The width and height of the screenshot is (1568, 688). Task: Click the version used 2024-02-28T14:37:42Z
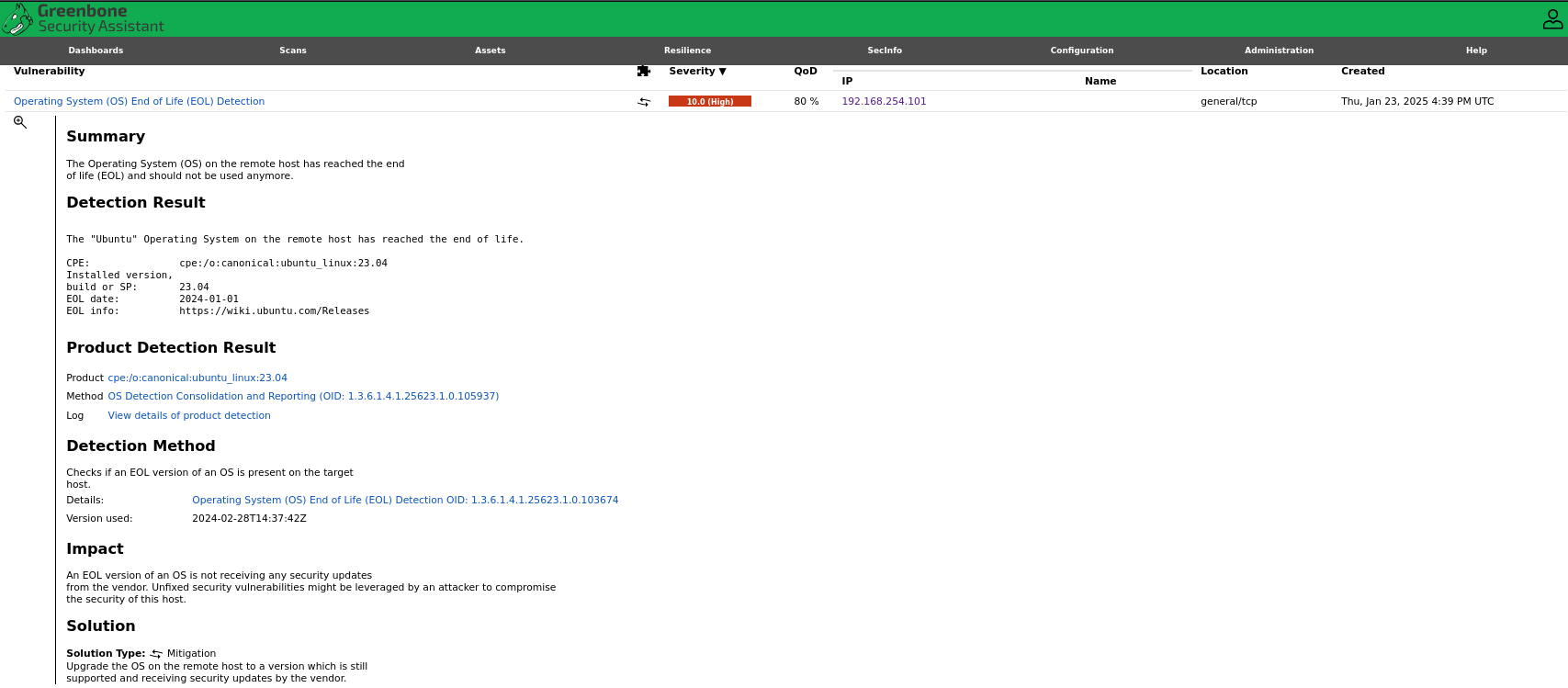[249, 519]
